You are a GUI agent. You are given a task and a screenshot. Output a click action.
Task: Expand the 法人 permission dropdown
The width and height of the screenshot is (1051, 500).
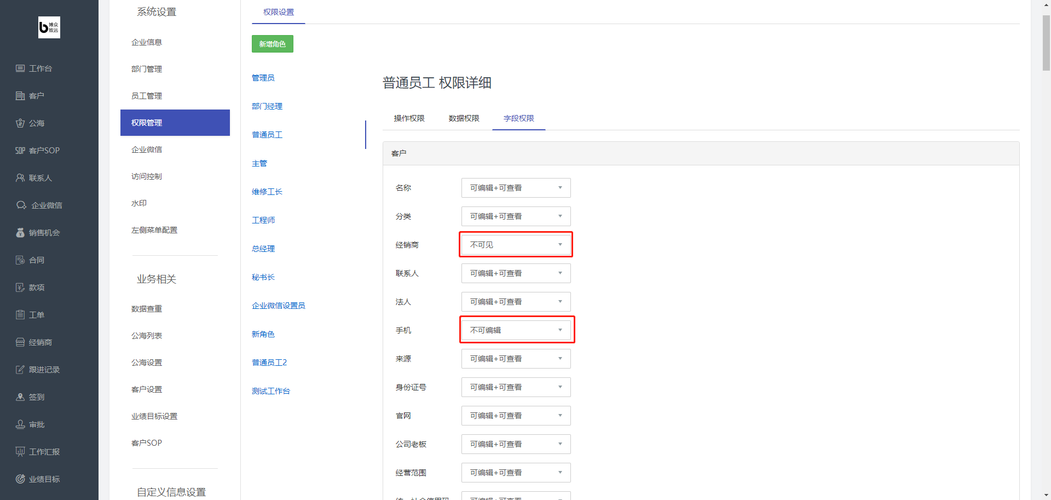click(515, 301)
